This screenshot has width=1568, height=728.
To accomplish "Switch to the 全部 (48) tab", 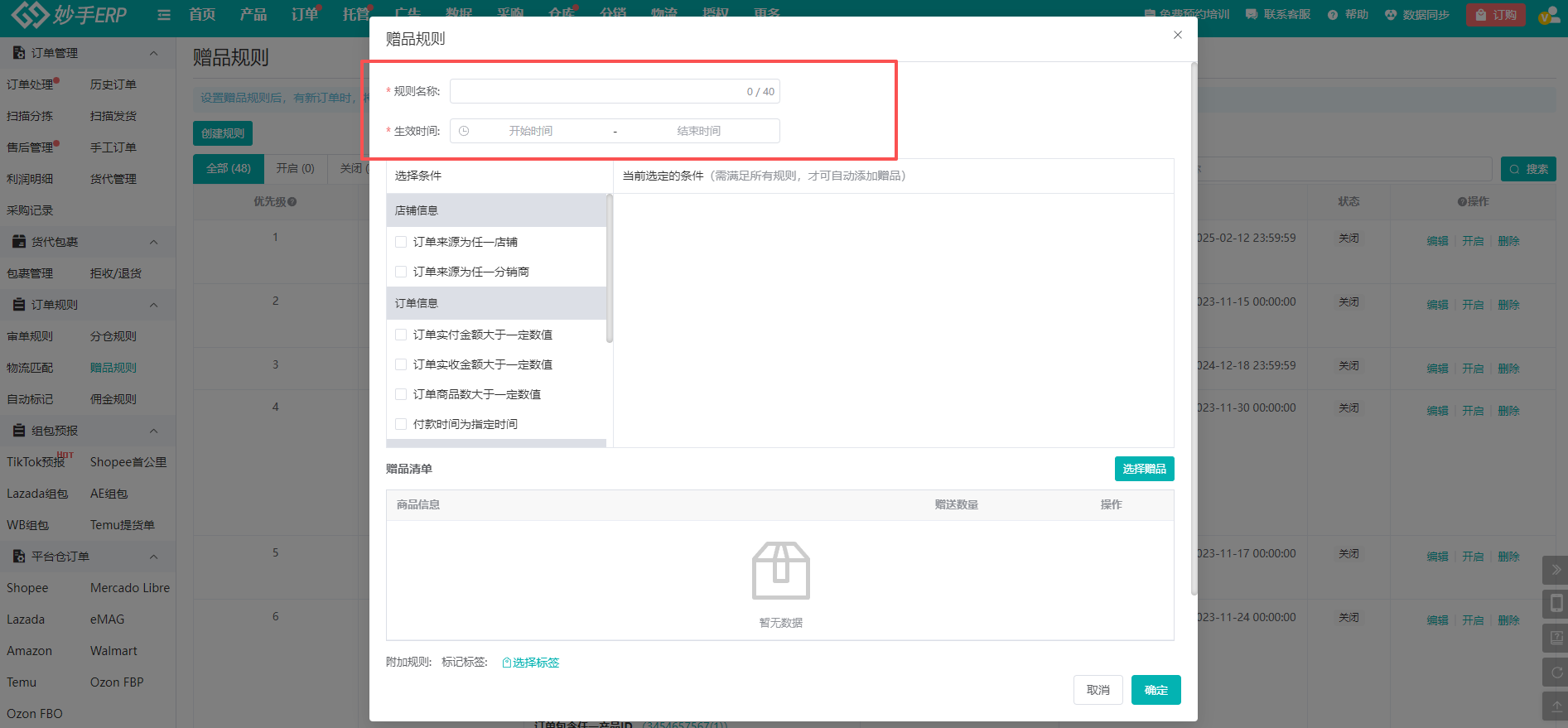I will point(229,168).
